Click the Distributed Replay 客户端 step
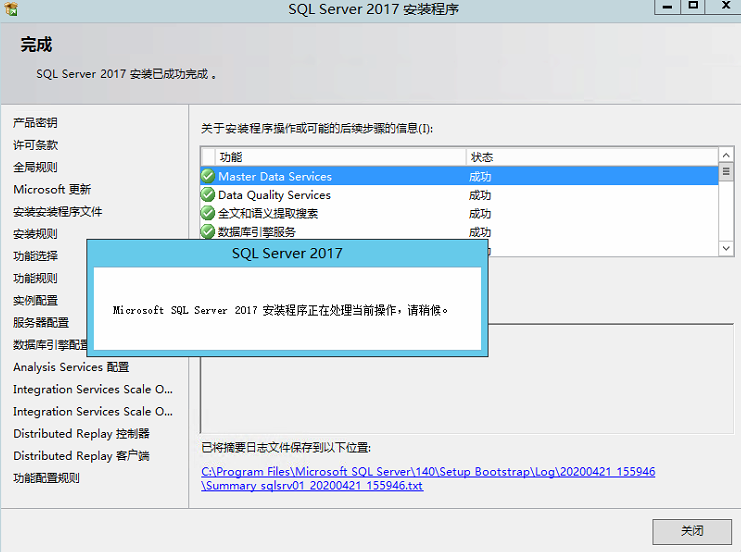 (x=81, y=456)
